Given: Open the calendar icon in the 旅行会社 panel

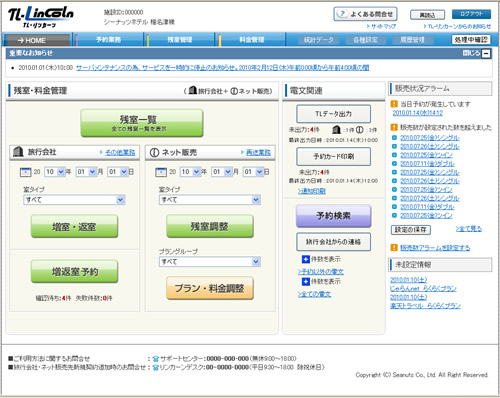Looking at the screenshot, I should 26,172.
